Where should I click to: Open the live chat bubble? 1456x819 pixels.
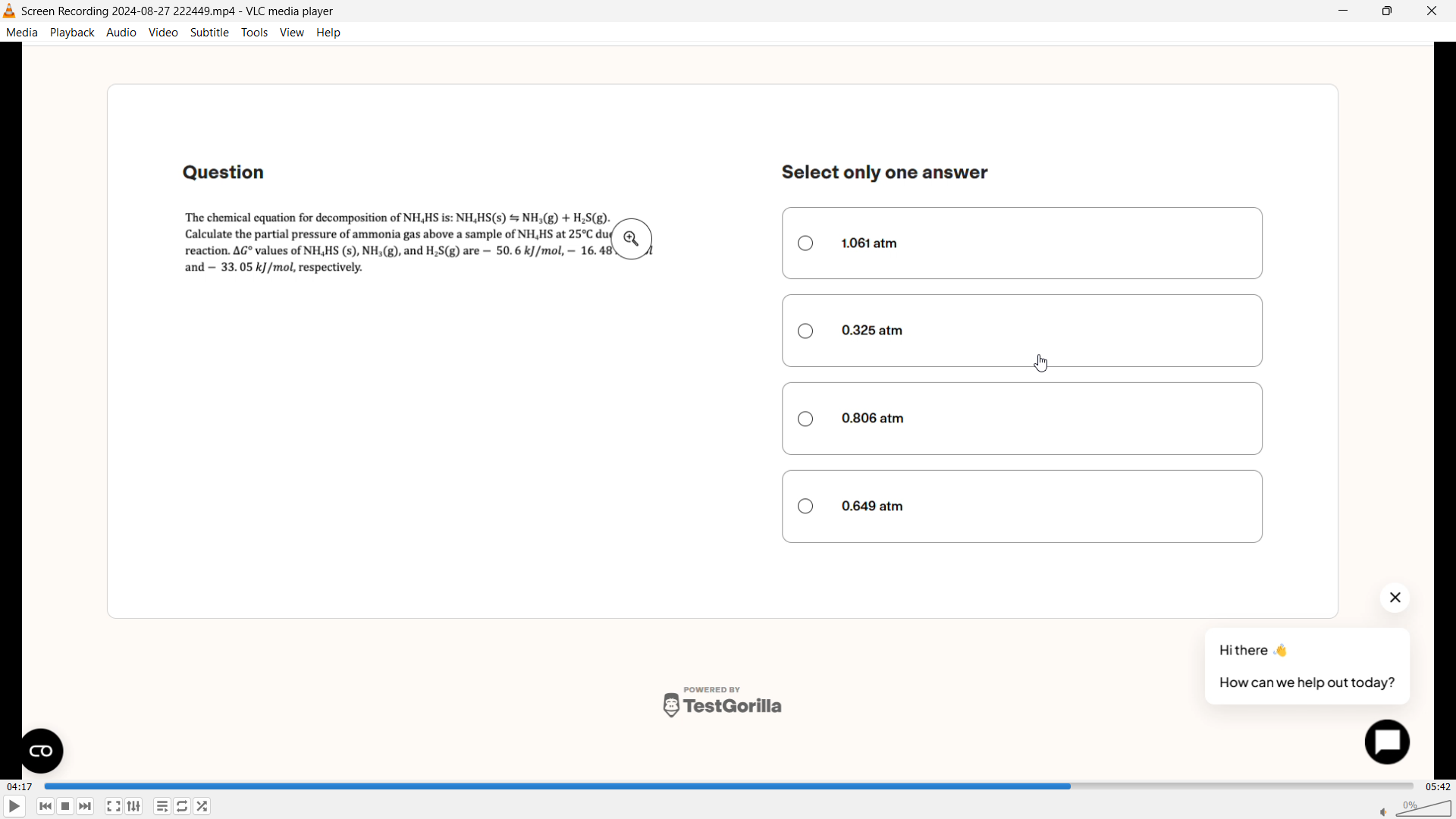(x=1388, y=743)
